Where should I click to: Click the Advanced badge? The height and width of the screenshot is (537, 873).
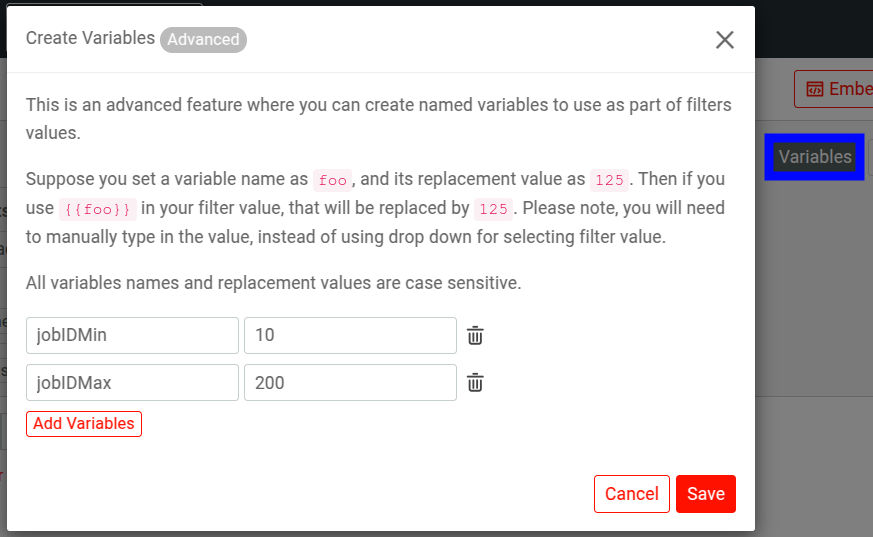pos(203,40)
